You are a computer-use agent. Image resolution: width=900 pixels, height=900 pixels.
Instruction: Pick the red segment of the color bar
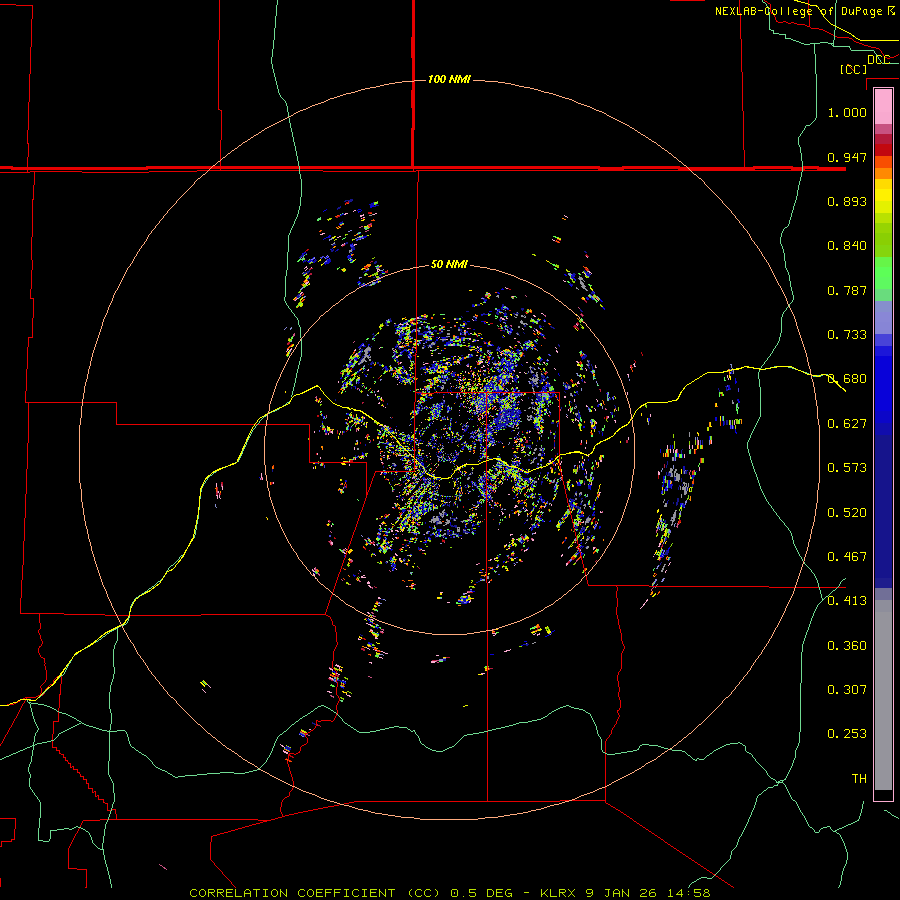tap(883, 150)
